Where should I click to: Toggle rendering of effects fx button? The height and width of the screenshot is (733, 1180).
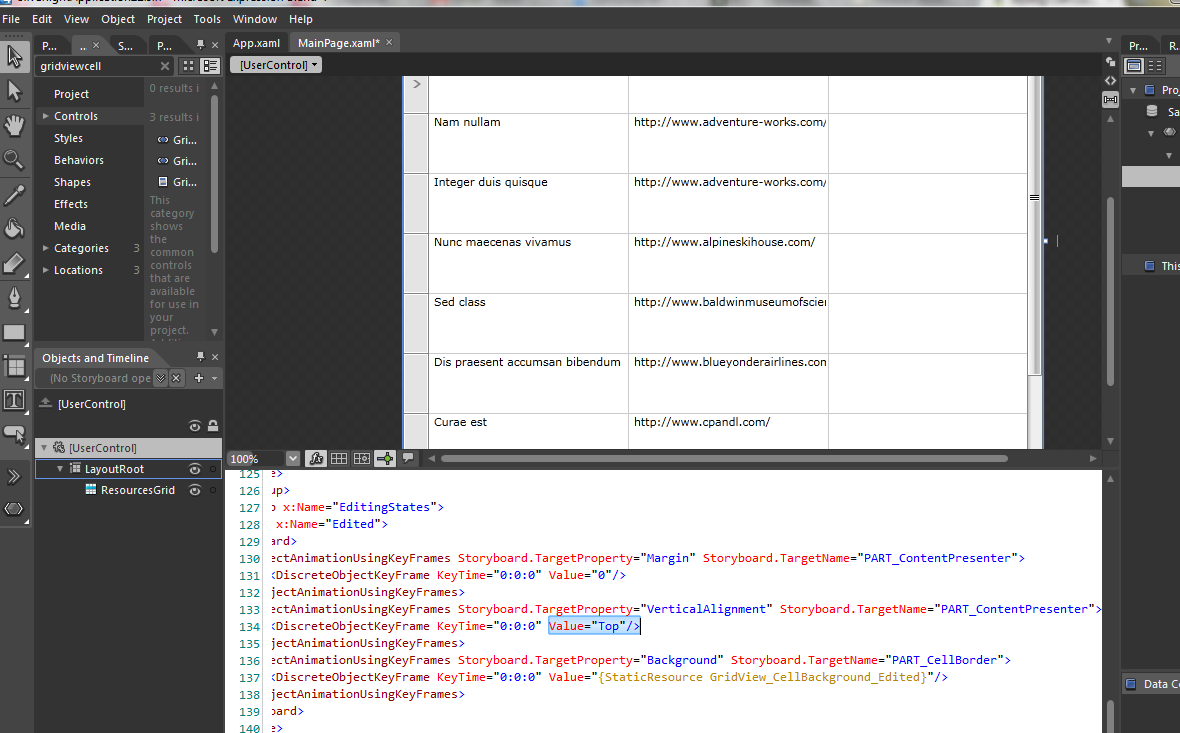click(x=316, y=458)
